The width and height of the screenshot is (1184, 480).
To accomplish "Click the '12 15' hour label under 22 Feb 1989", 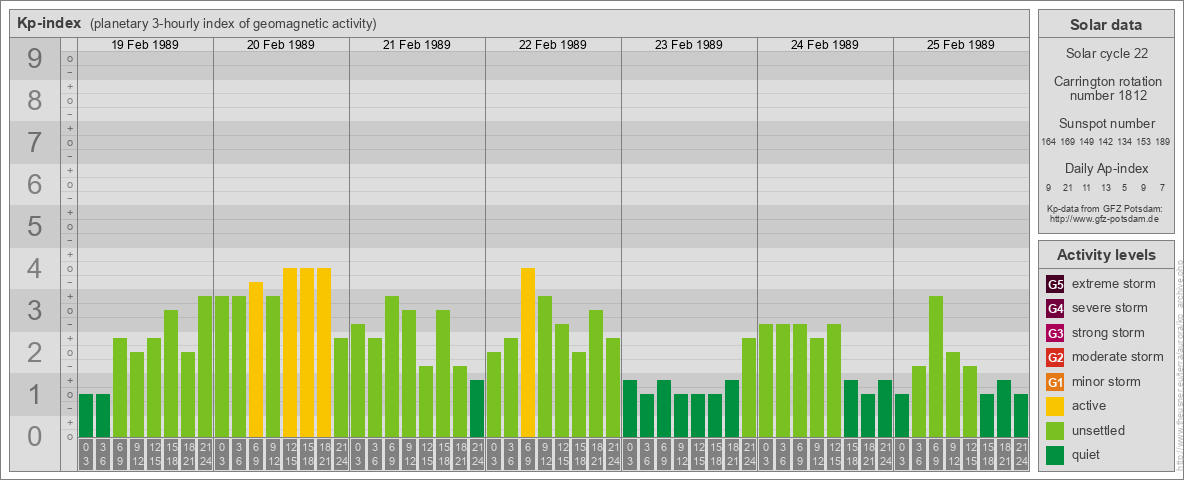I will click(562, 454).
